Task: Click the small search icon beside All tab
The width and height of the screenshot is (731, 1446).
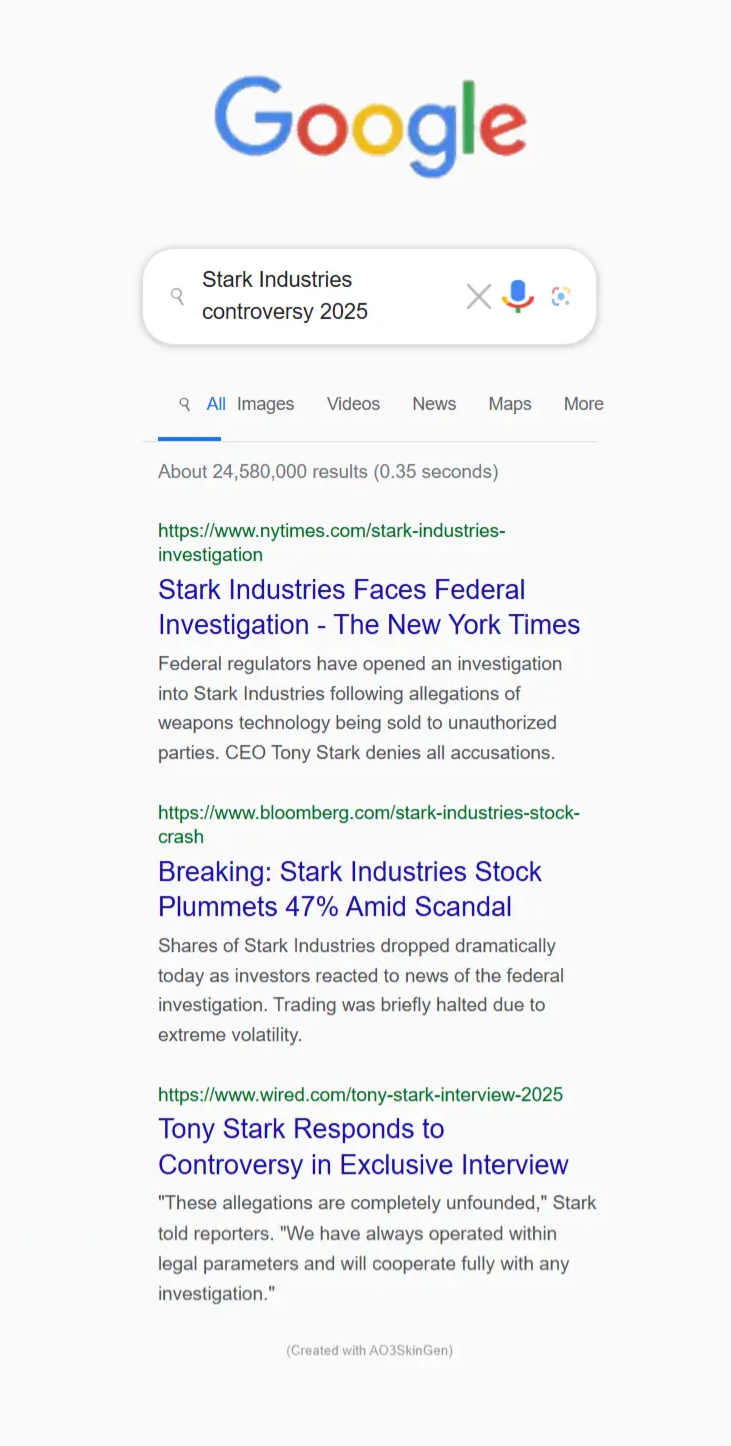Action: click(x=185, y=404)
